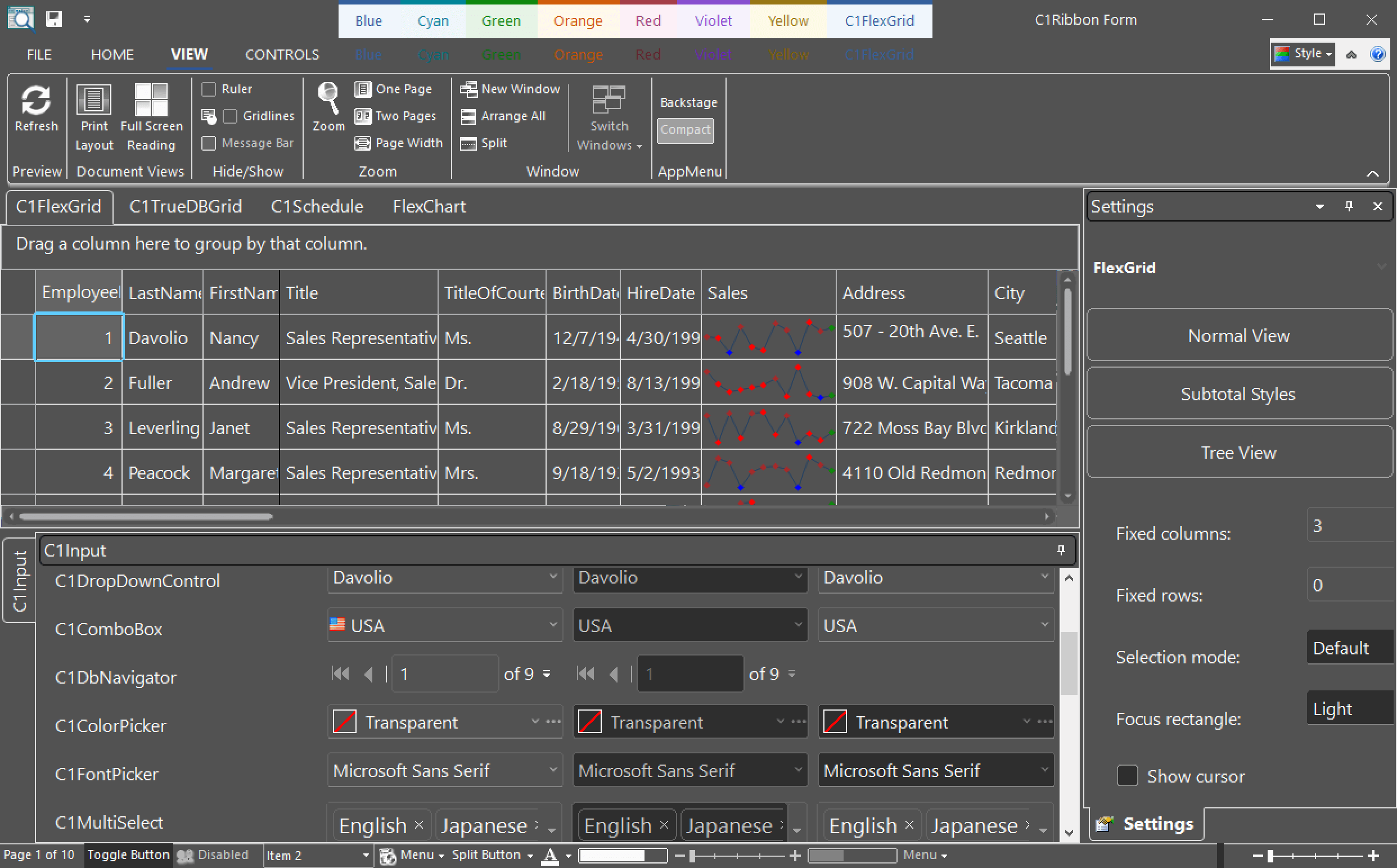Screen dimensions: 1397x868
Task: Click the vertical C1Input side tab
Action: [20, 580]
